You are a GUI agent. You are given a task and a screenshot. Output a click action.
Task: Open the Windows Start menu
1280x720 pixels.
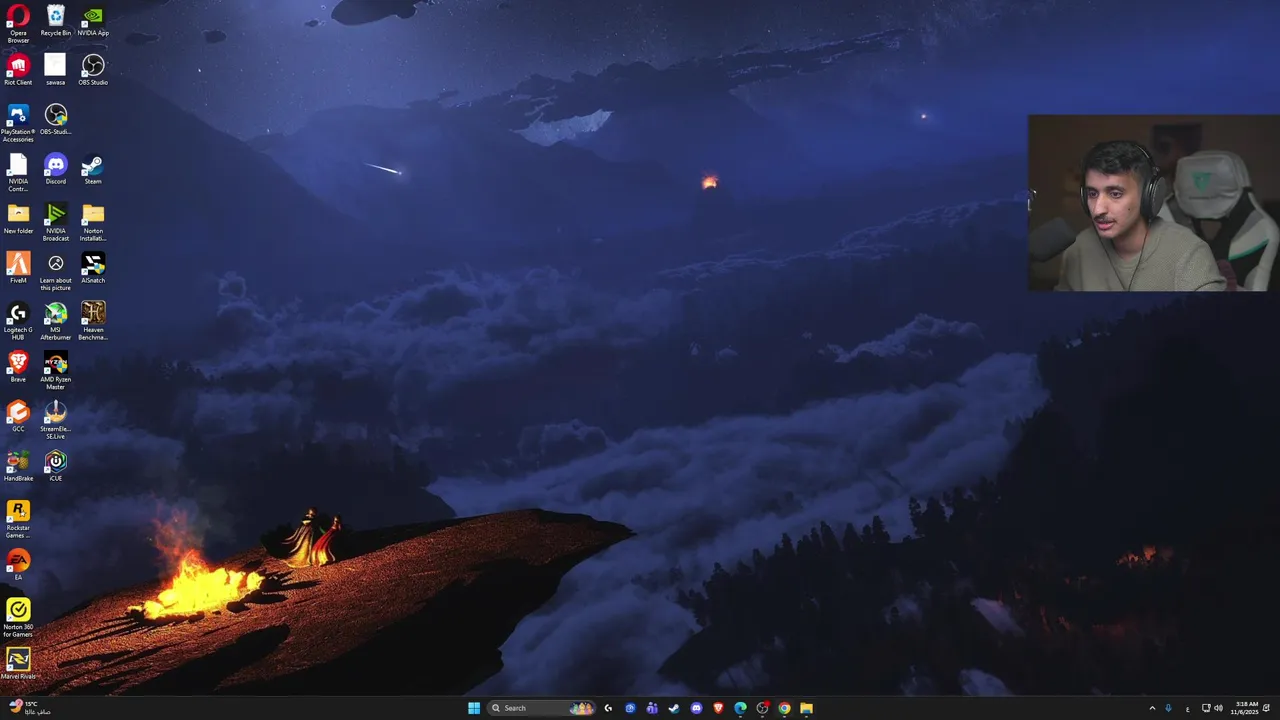point(474,708)
